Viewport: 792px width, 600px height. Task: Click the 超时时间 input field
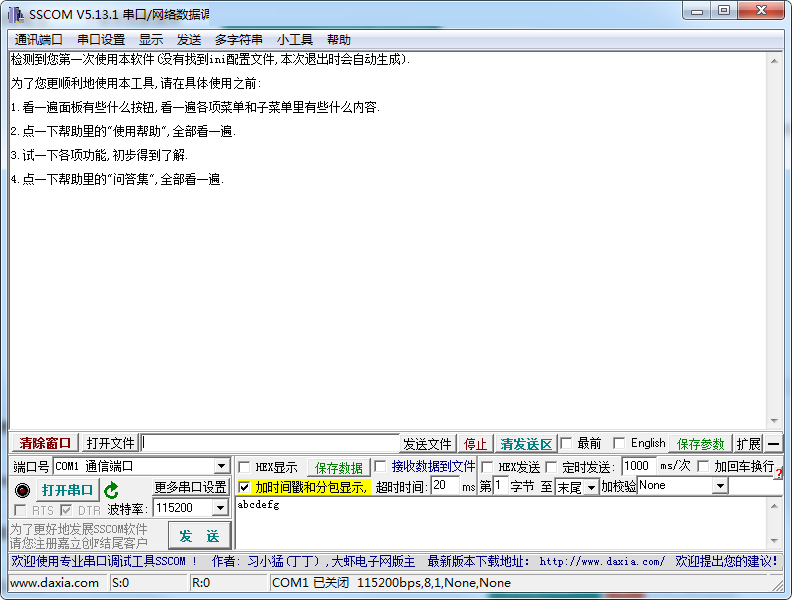(445, 486)
